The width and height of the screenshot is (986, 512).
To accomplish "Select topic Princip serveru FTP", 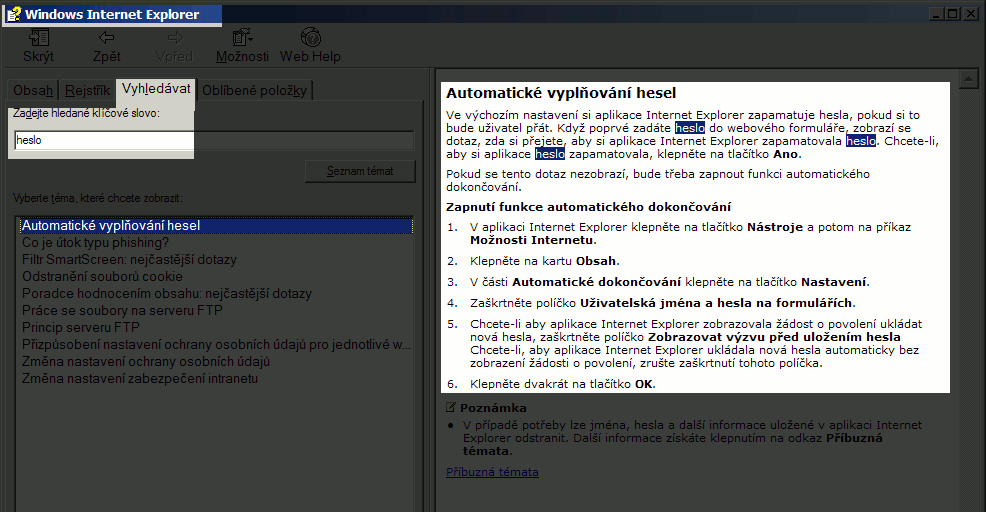I will pyautogui.click(x=80, y=327).
